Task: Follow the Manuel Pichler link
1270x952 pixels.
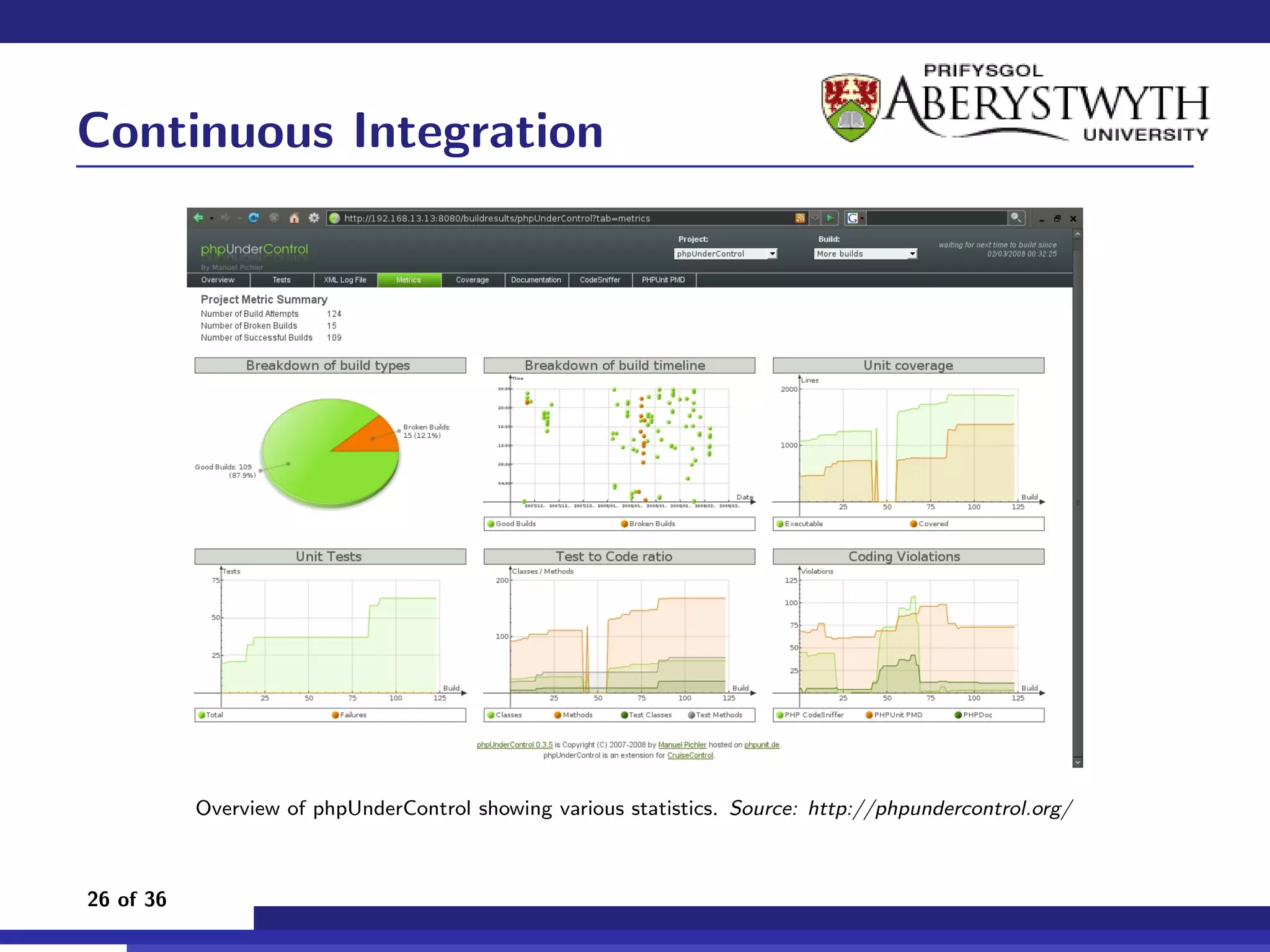Action: (682, 745)
